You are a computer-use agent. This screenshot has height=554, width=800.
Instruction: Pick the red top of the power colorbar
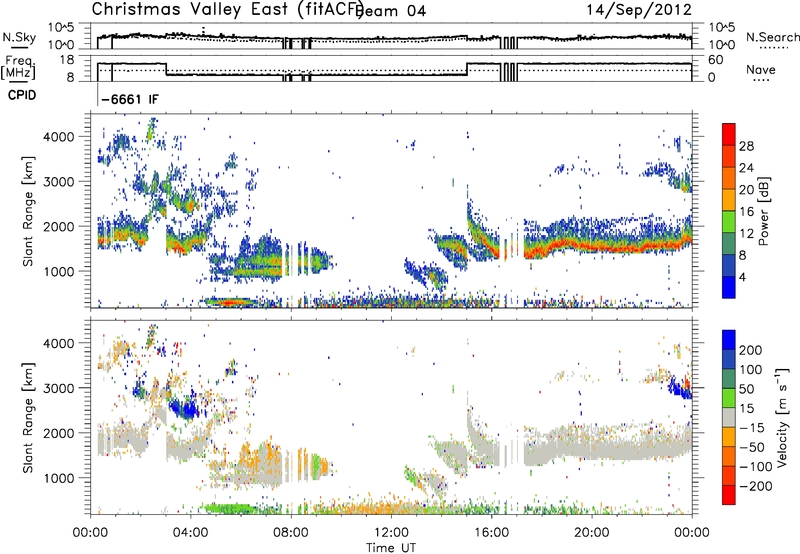pyautogui.click(x=729, y=134)
